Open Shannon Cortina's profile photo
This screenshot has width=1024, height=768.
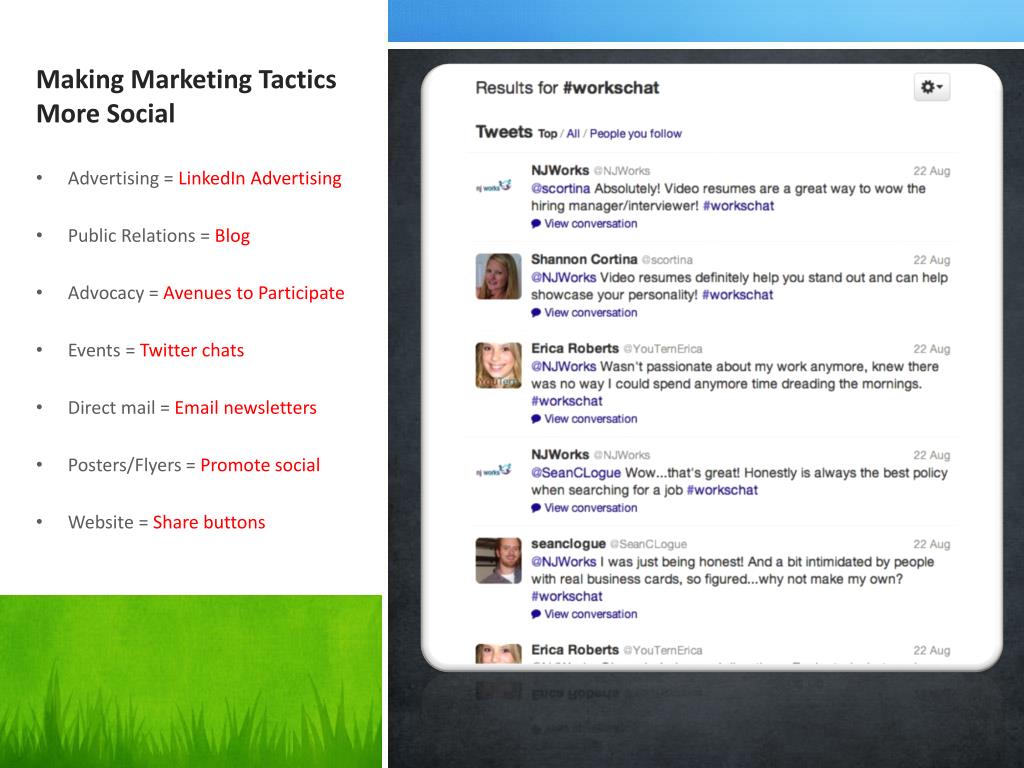(x=498, y=276)
